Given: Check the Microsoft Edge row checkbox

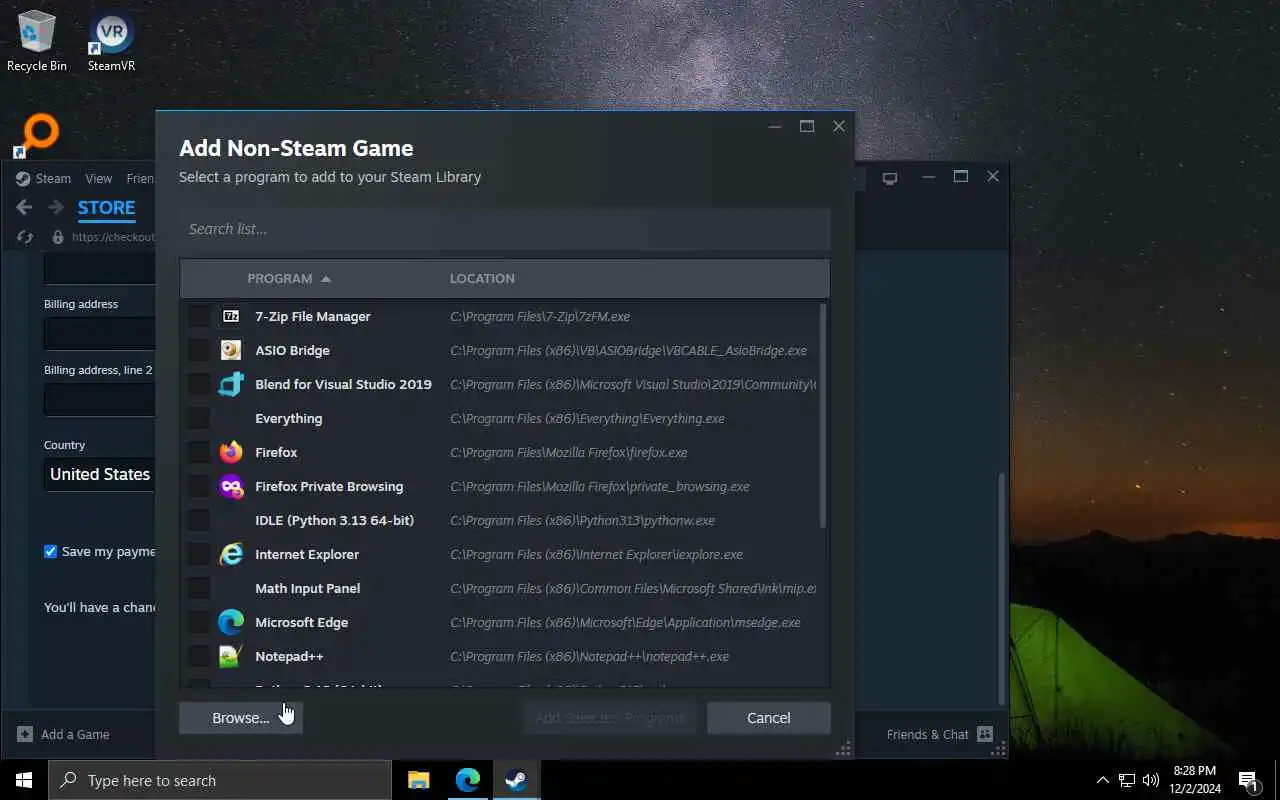Looking at the screenshot, I should [199, 622].
